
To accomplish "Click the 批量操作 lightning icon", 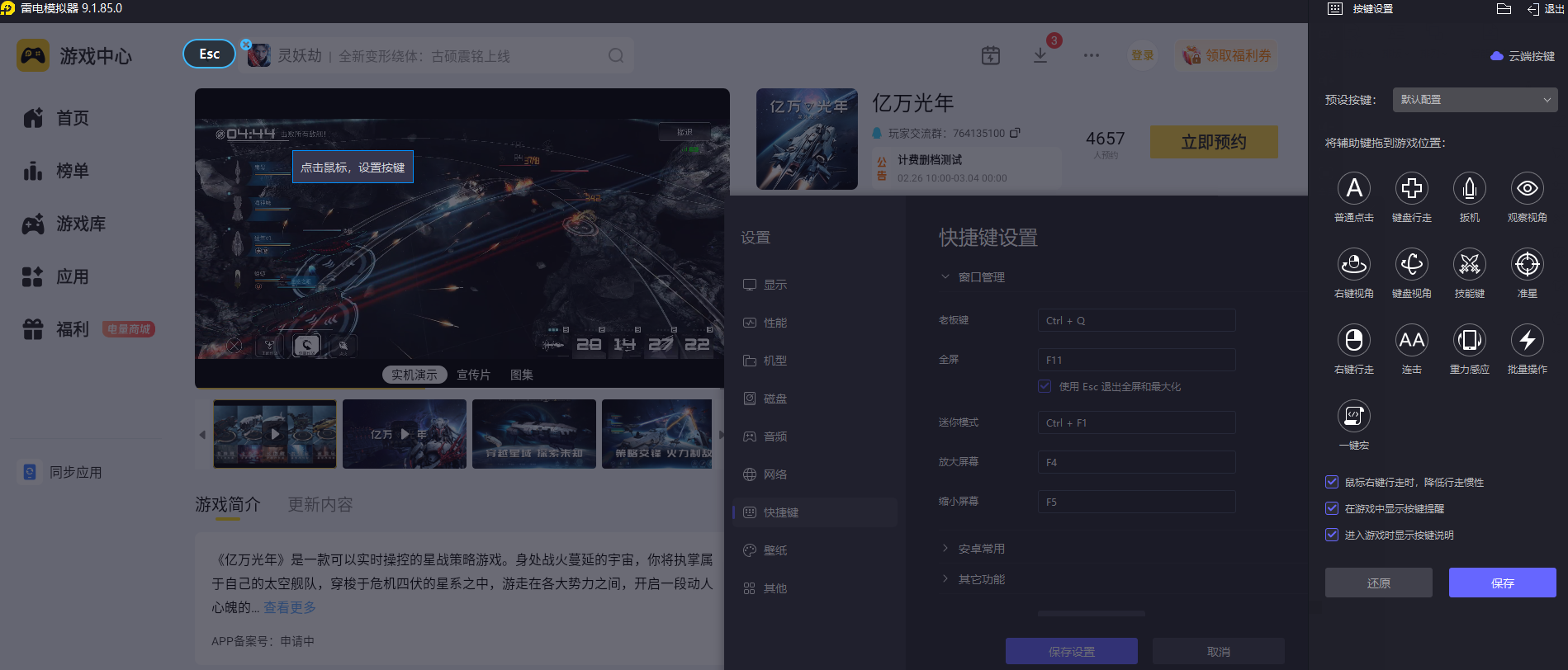I will click(1527, 341).
